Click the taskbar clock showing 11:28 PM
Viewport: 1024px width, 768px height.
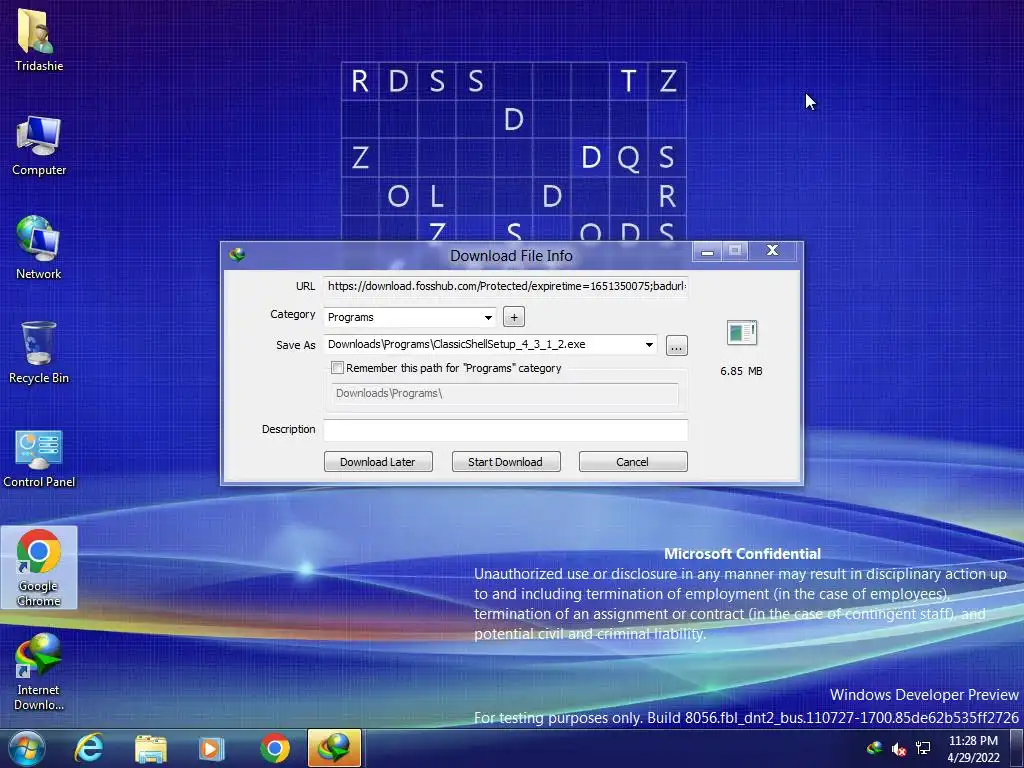click(x=973, y=748)
